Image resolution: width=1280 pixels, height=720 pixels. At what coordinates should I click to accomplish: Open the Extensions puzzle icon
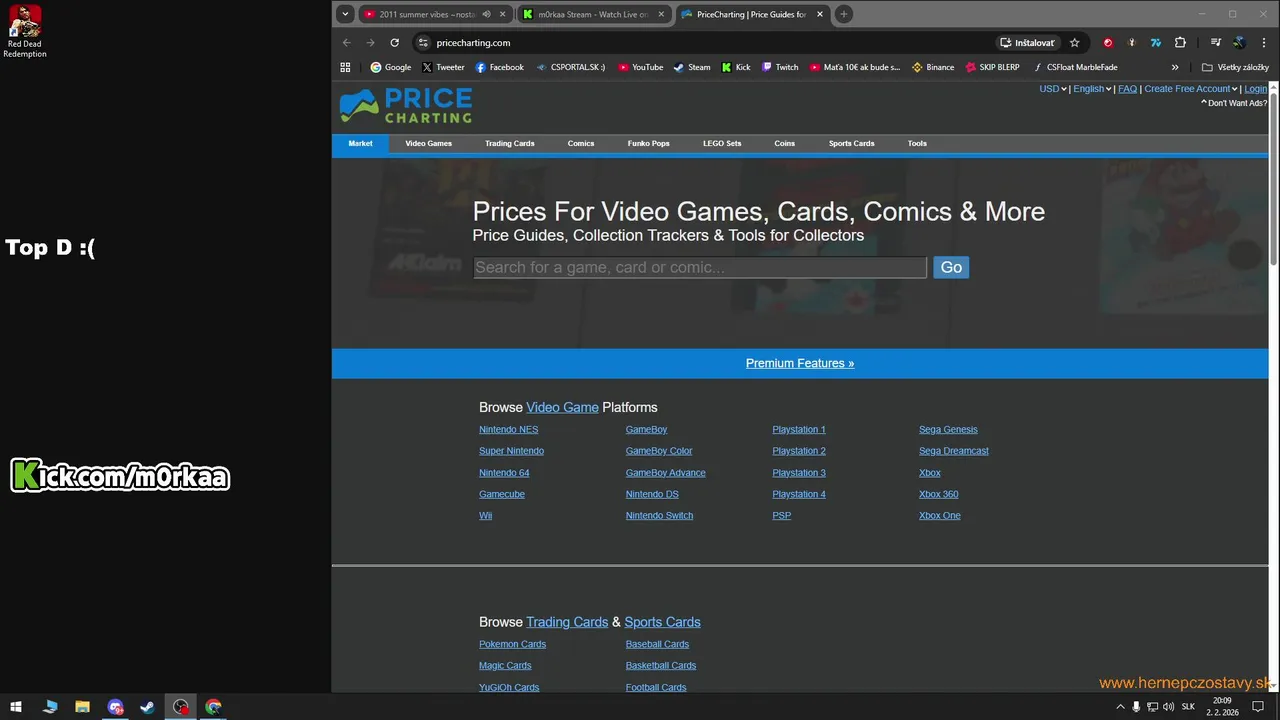pos(1180,43)
